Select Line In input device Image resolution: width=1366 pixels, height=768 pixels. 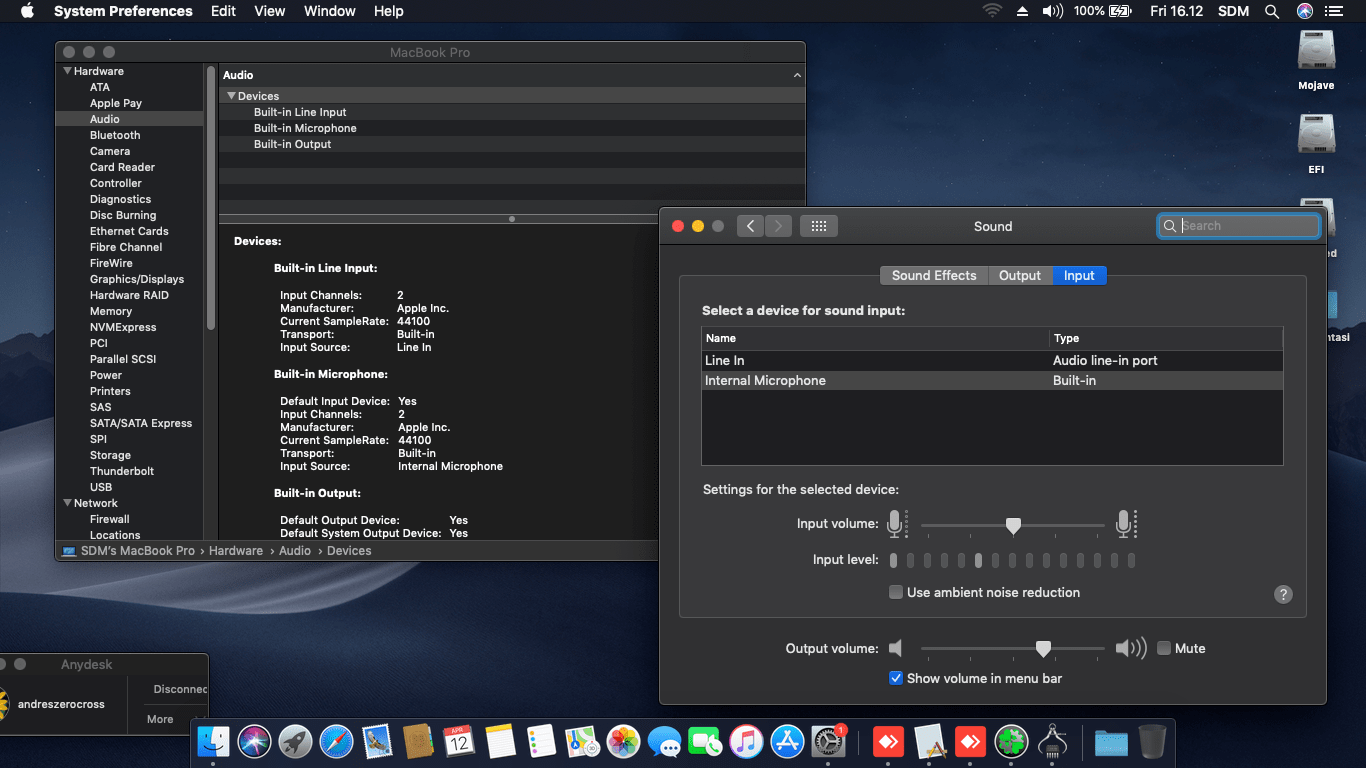725,360
